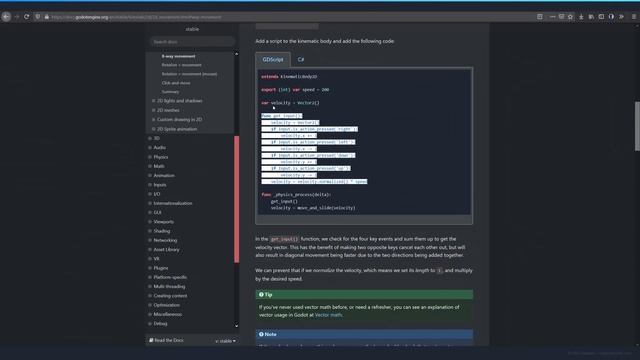
Task: Open the Networking category
Action: tap(165, 240)
